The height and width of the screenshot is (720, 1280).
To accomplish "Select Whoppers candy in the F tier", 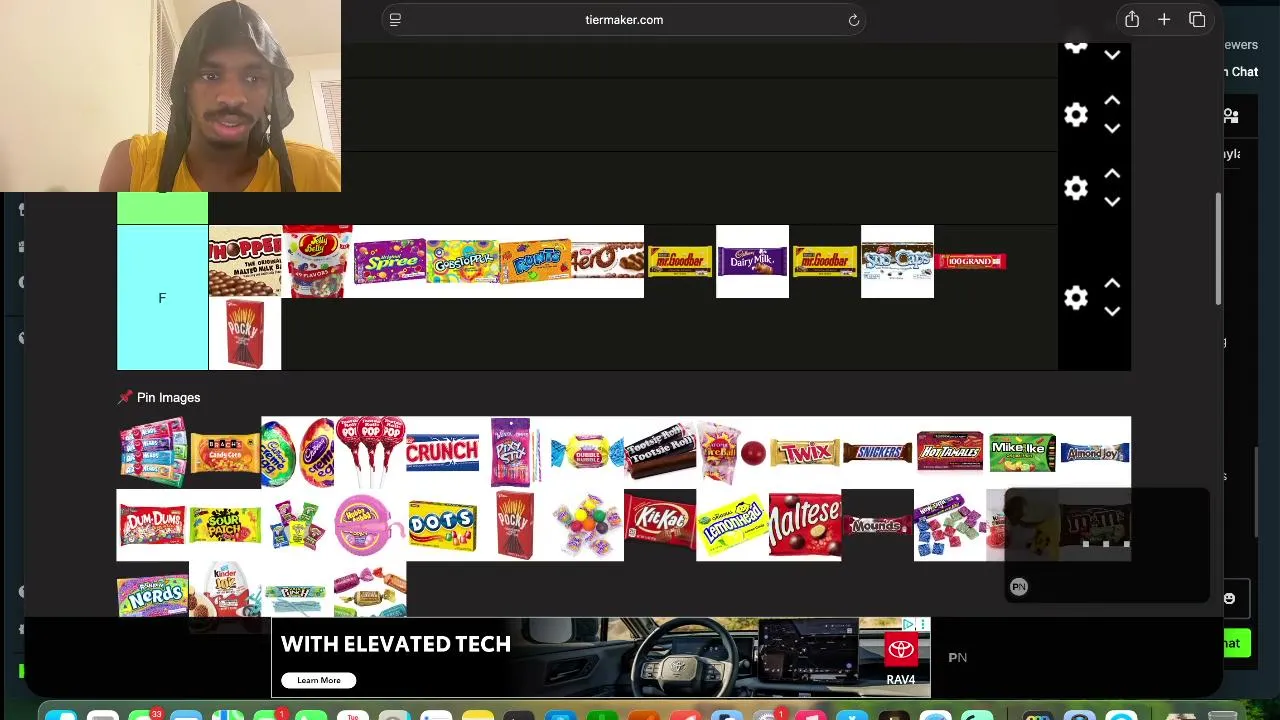I will coord(245,261).
